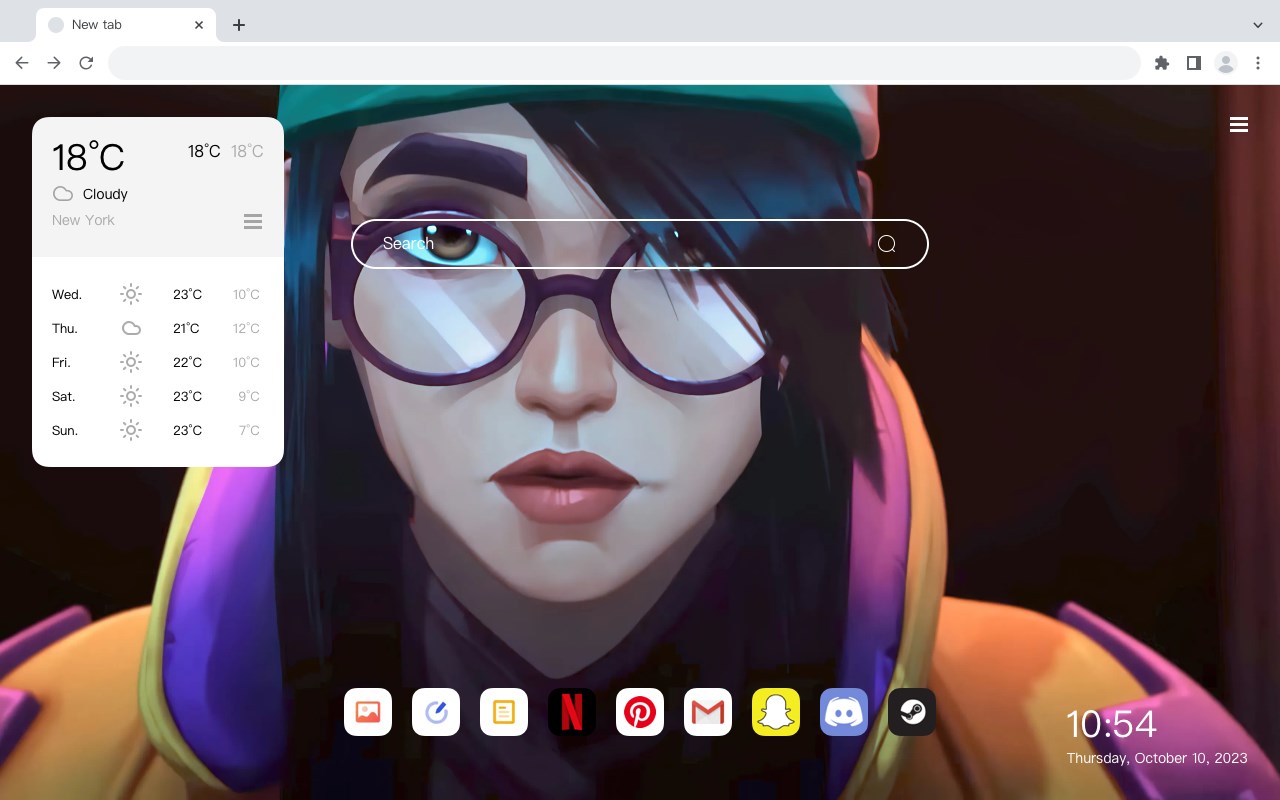The width and height of the screenshot is (1280, 800).
Task: Open the hamburger menu at top right of page
Action: (1239, 125)
